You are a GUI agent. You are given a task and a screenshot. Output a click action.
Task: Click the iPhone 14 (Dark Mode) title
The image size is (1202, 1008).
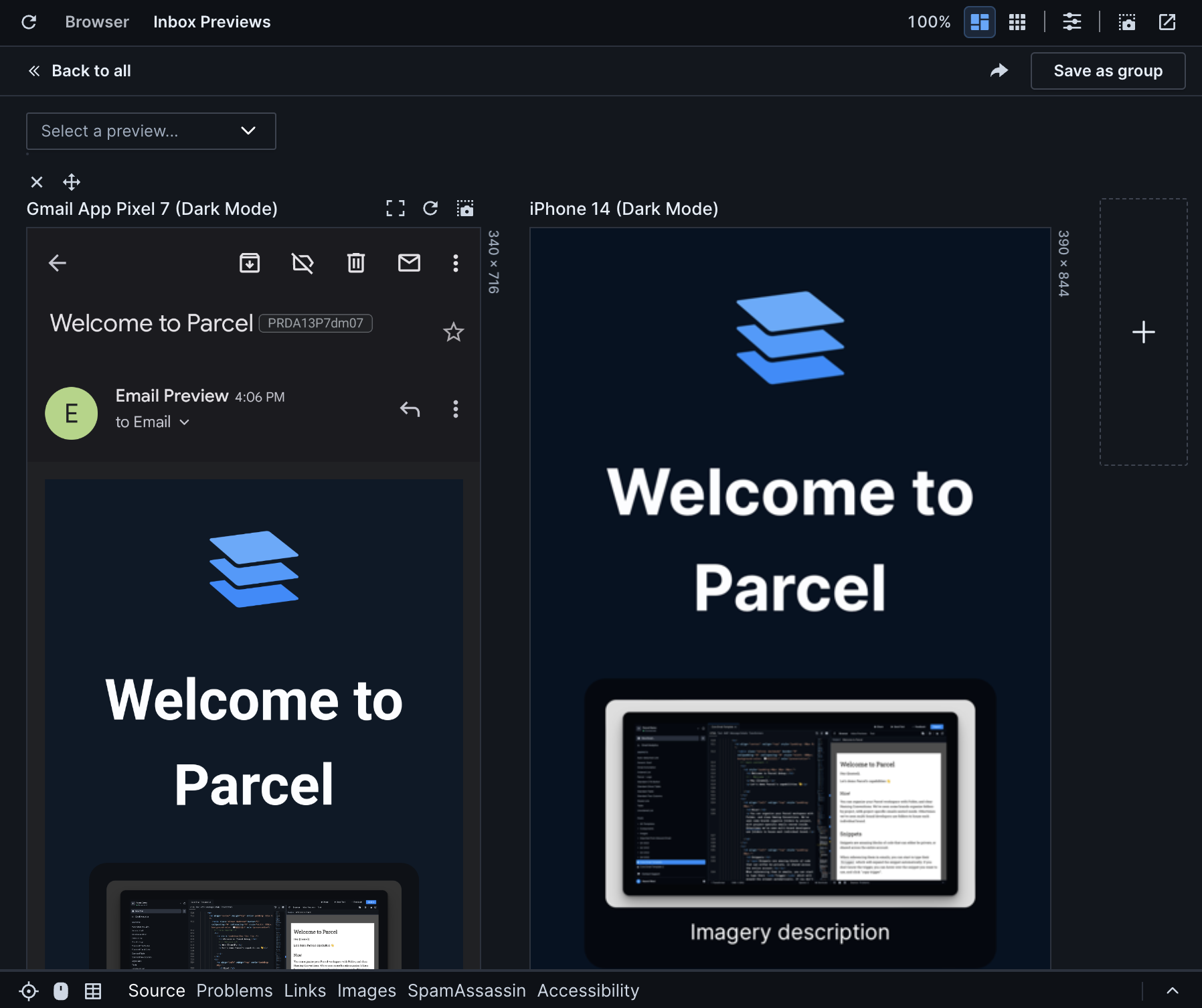[x=624, y=209]
